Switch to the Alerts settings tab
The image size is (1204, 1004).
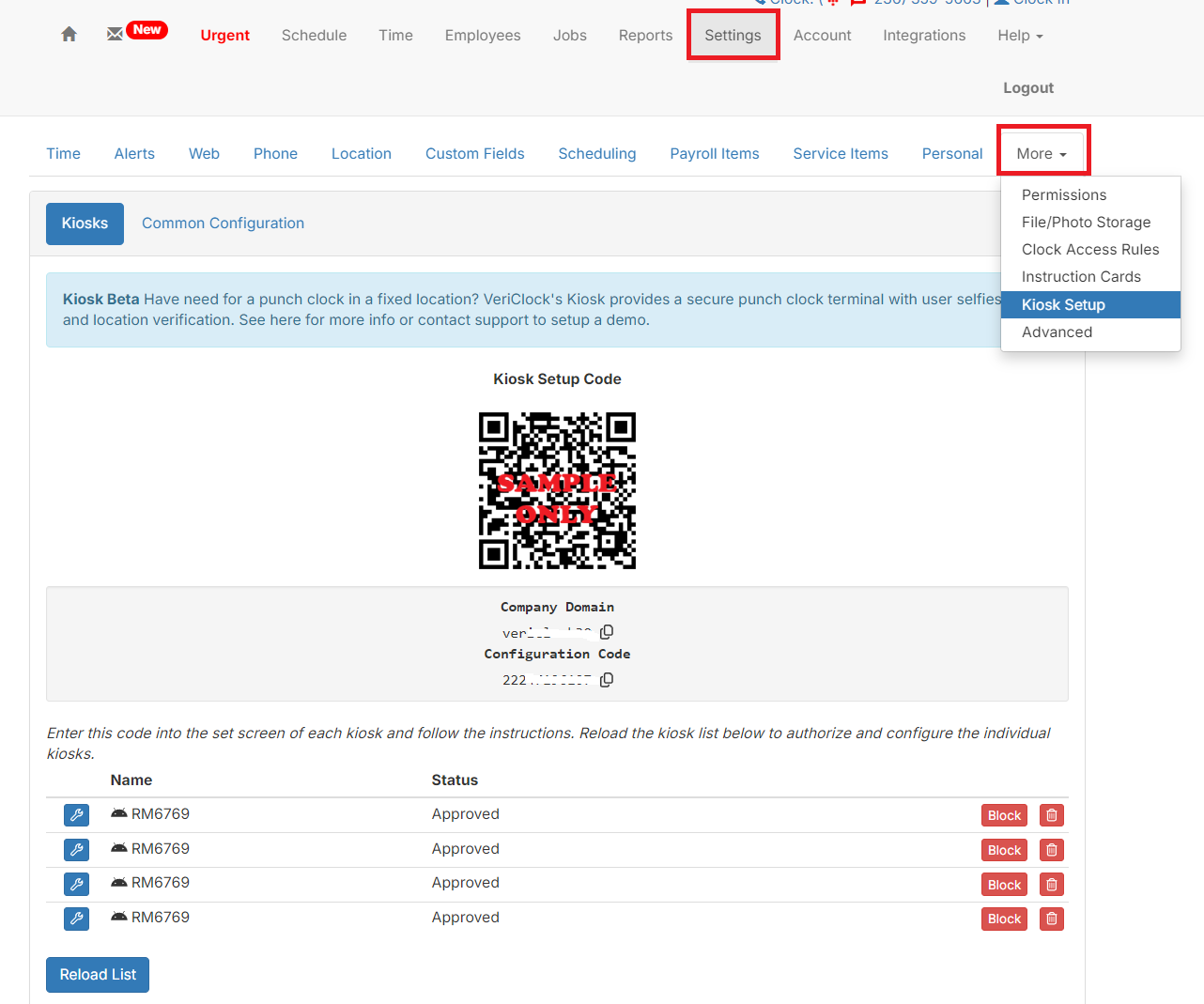(134, 154)
